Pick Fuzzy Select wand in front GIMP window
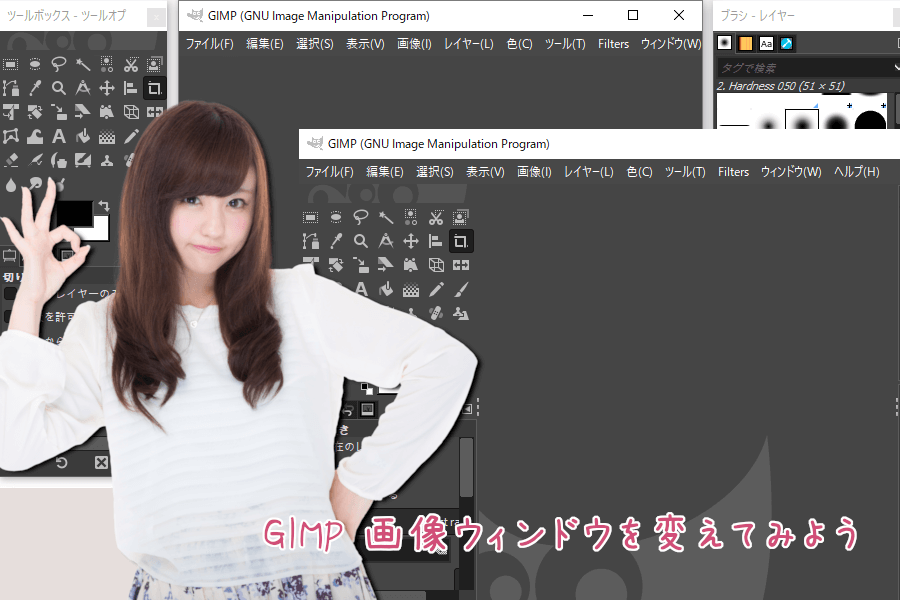900x600 pixels. click(386, 217)
